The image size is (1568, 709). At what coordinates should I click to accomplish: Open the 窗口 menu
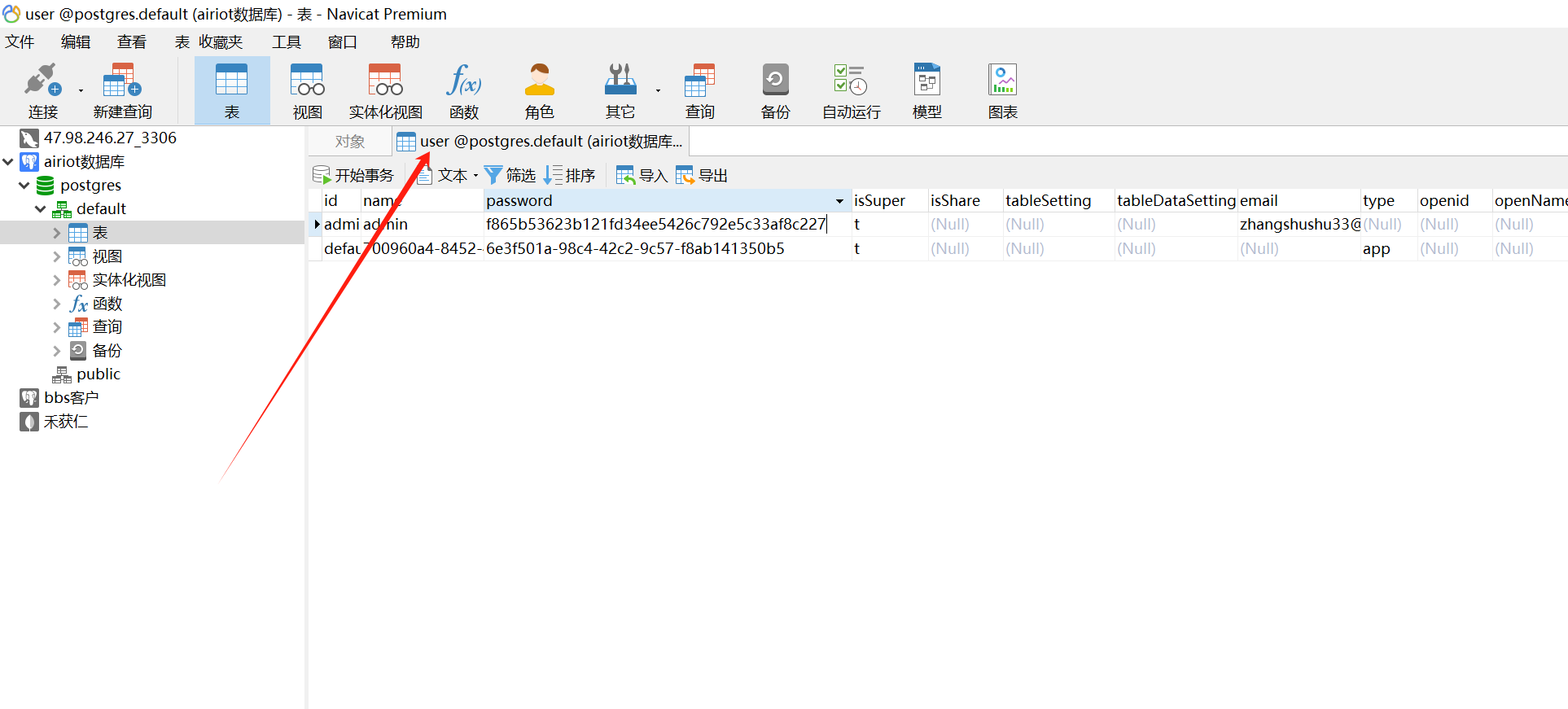click(x=343, y=42)
